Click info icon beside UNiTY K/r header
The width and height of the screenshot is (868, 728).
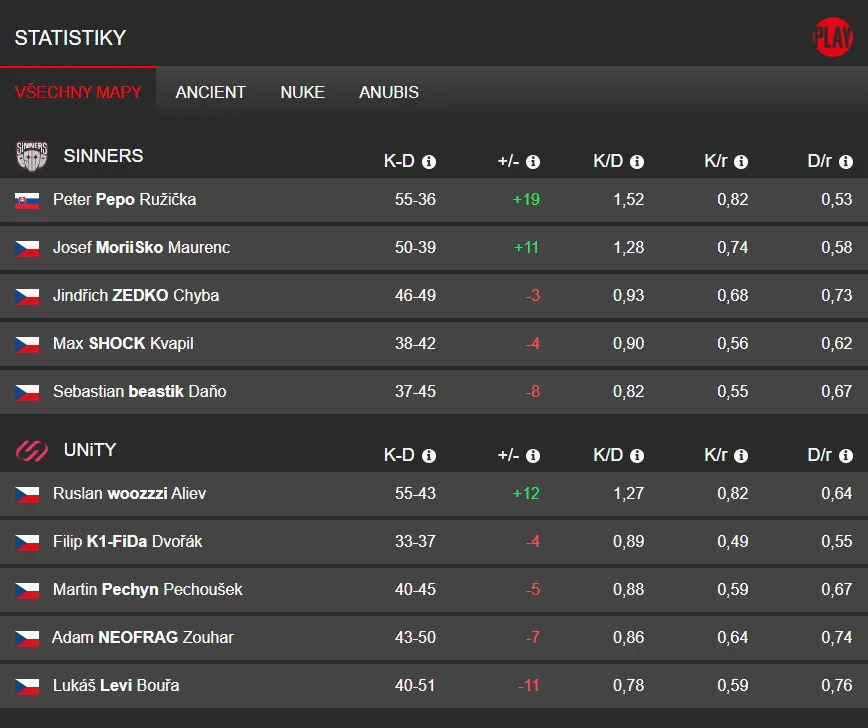point(741,456)
